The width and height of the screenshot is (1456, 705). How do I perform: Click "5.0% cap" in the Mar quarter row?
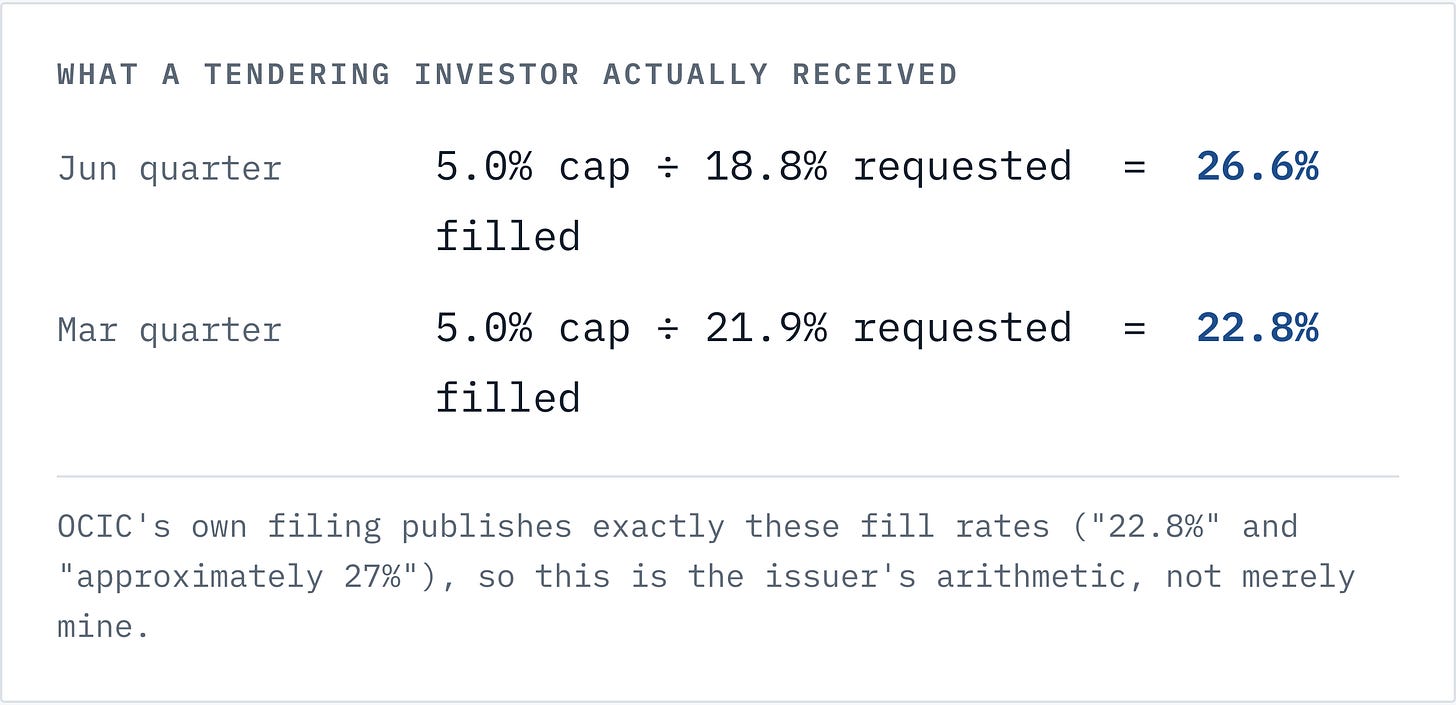pyautogui.click(x=533, y=328)
